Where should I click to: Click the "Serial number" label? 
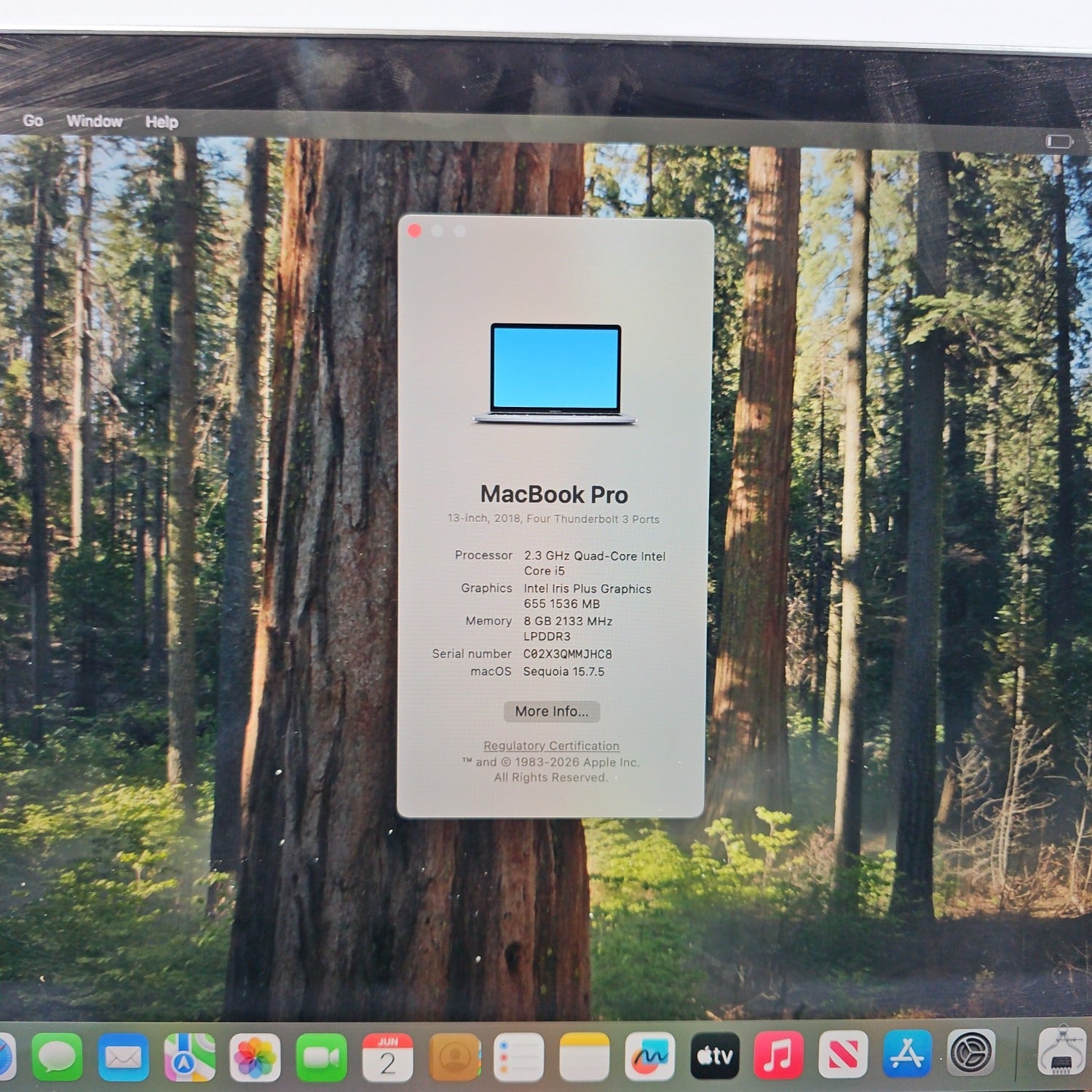coord(472,653)
